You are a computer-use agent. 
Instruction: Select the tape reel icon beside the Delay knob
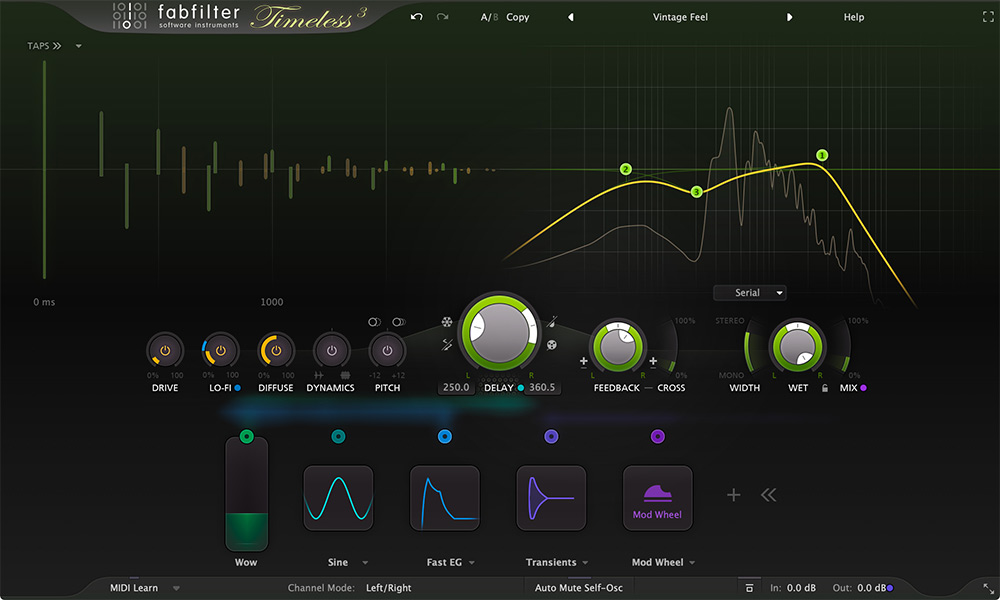[551, 345]
